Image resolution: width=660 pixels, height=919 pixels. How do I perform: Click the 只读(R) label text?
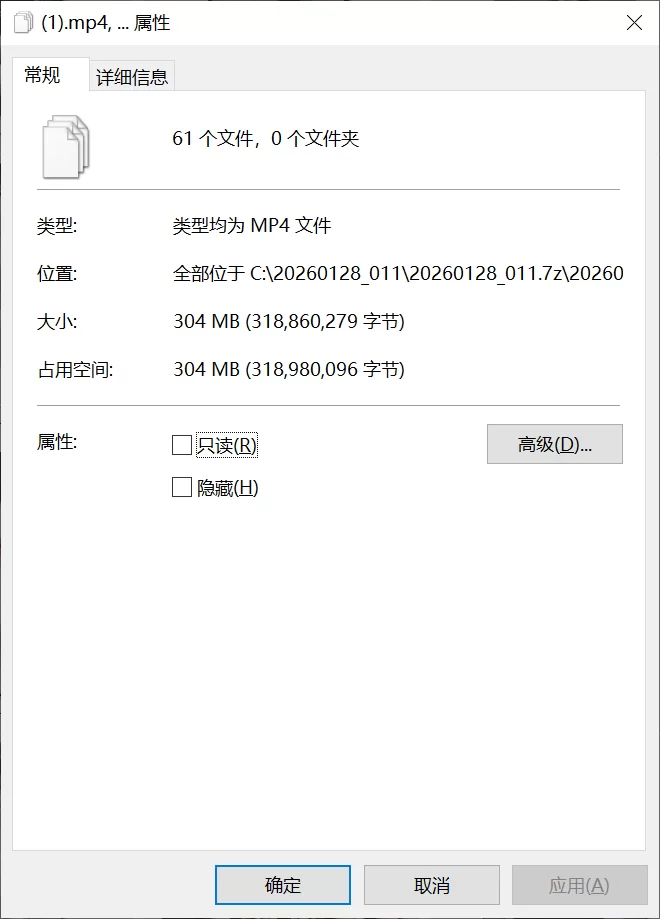[227, 445]
